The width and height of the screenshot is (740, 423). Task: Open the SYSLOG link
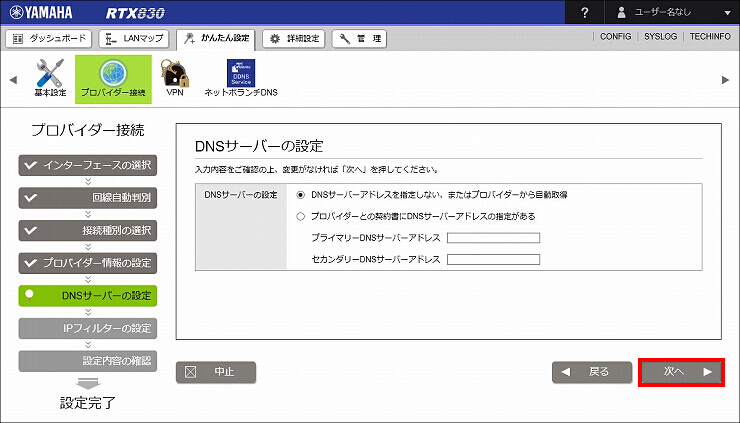tap(660, 36)
